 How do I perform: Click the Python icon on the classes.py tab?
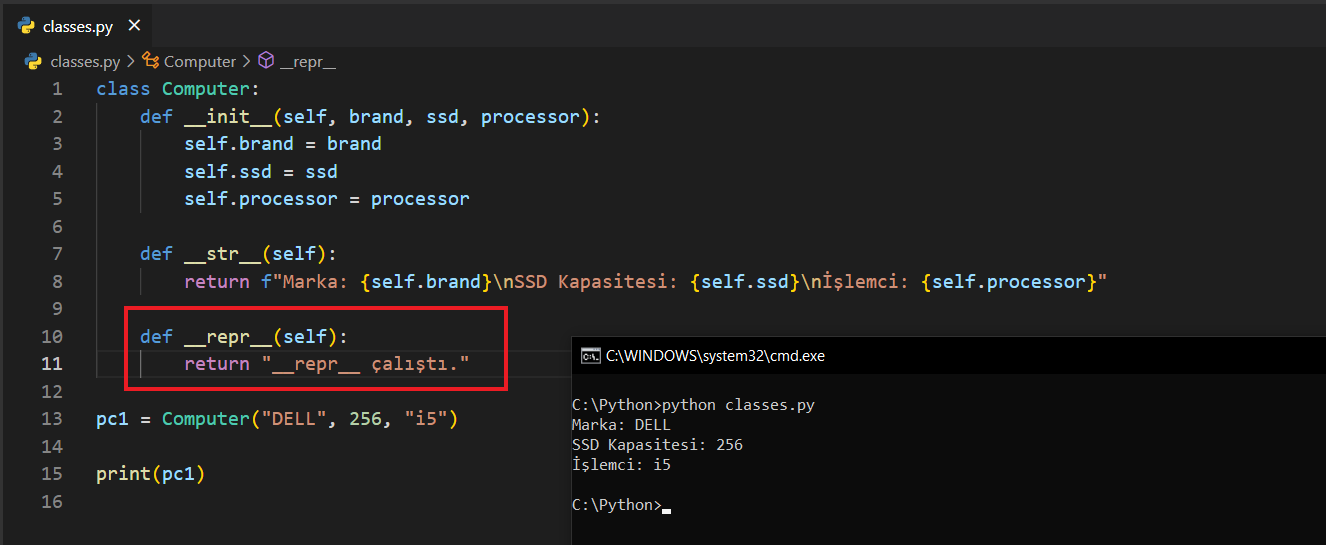27,26
